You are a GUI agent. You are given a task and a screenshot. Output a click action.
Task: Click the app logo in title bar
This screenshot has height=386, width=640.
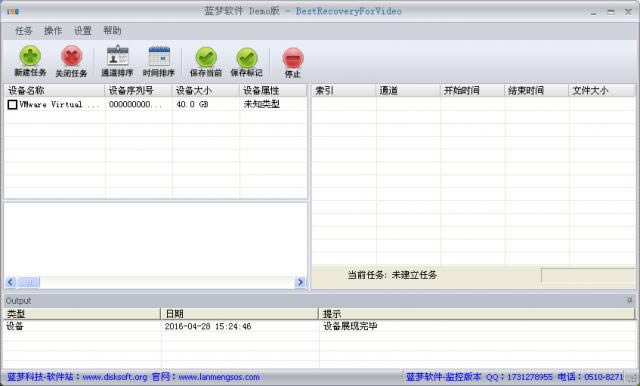click(13, 11)
